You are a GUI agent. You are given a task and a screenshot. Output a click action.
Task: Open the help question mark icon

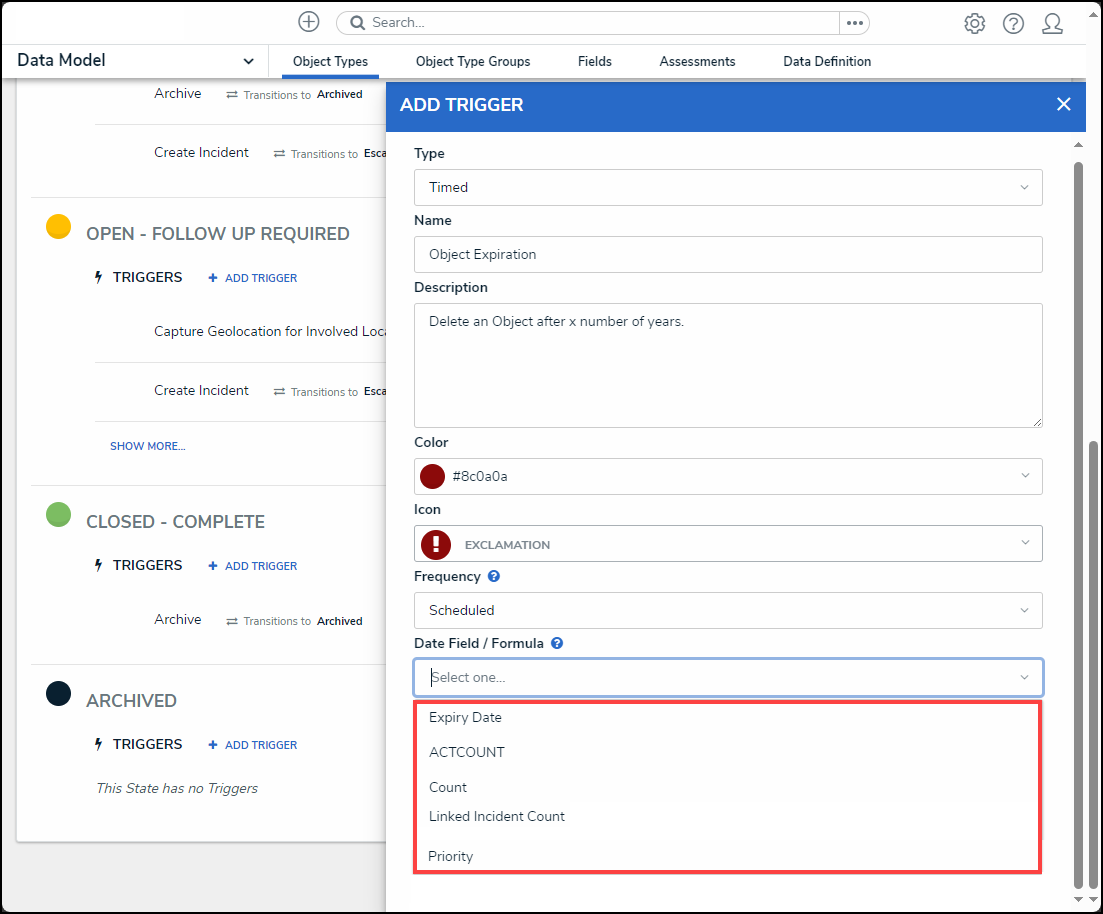1013,24
